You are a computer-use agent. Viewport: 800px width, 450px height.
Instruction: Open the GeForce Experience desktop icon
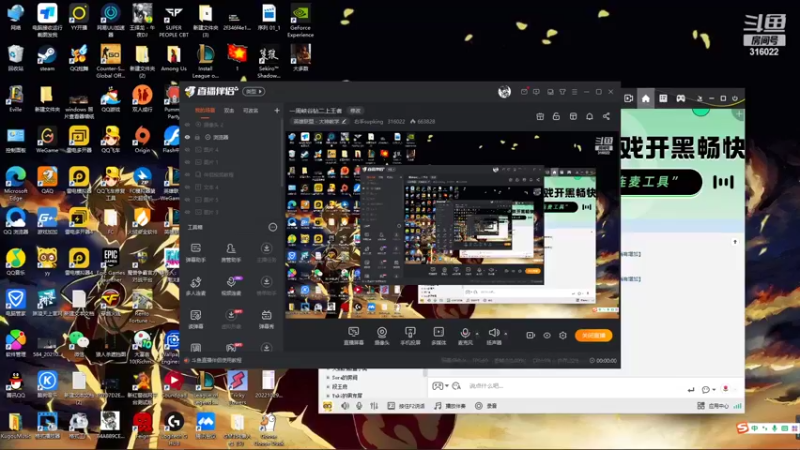point(300,20)
